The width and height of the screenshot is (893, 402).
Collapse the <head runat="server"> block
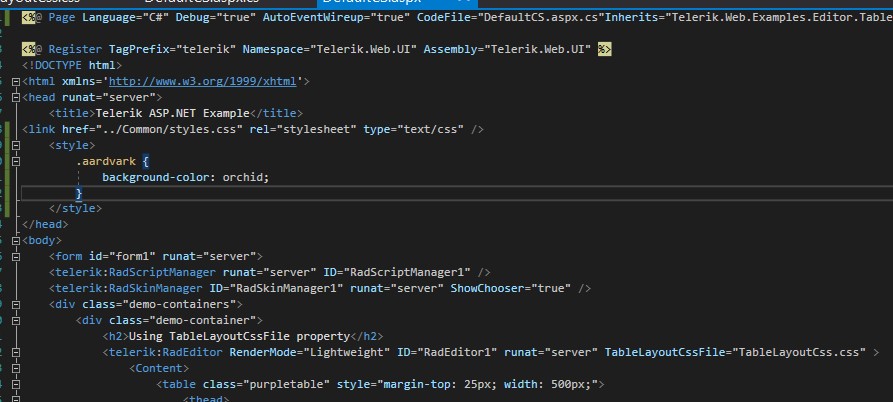(x=15, y=98)
